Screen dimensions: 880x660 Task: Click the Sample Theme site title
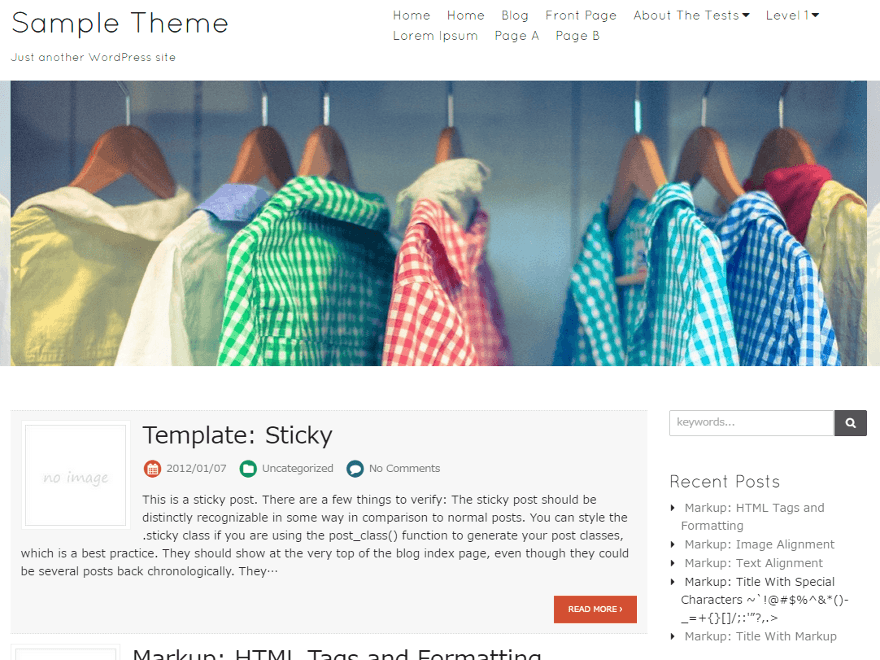tap(119, 23)
